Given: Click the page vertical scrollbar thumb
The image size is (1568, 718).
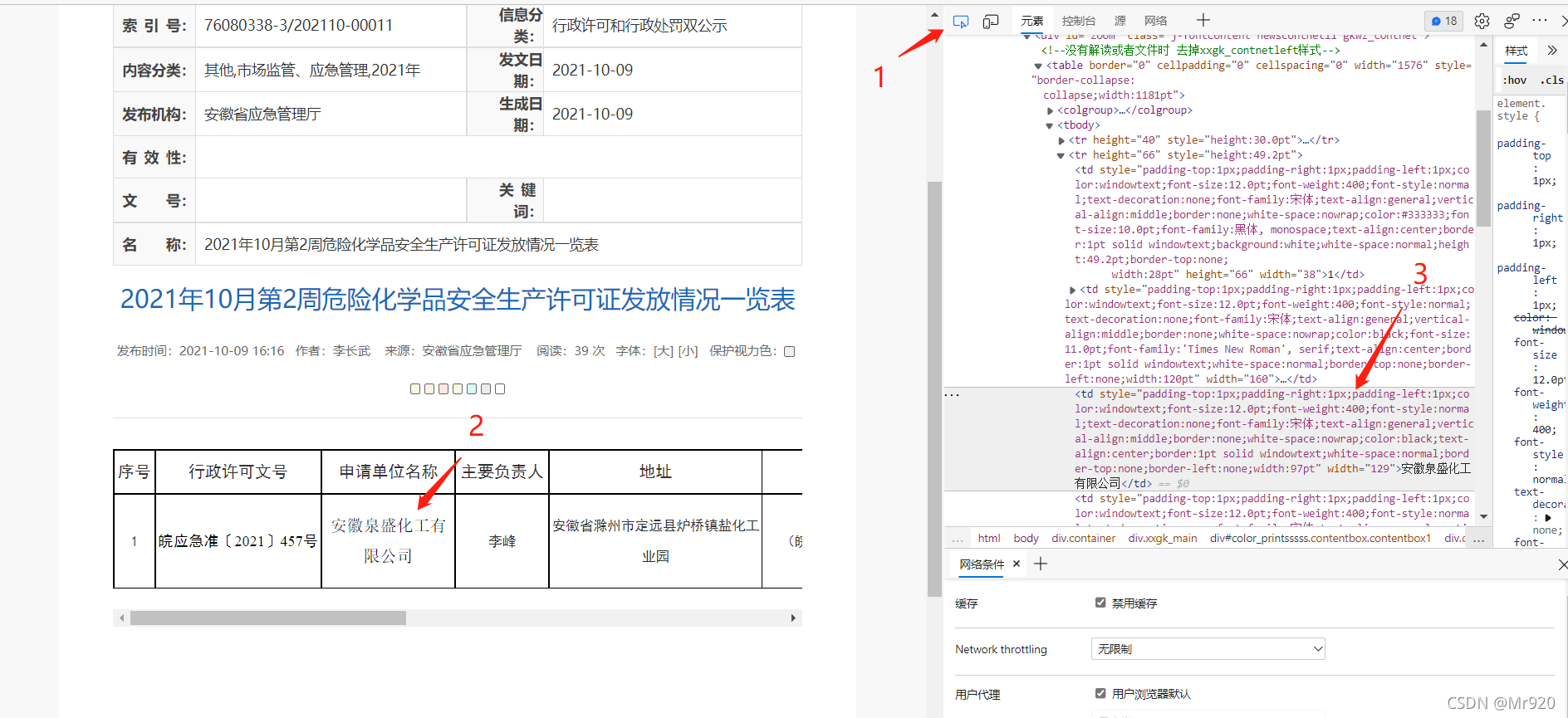Looking at the screenshot, I should point(934,388).
